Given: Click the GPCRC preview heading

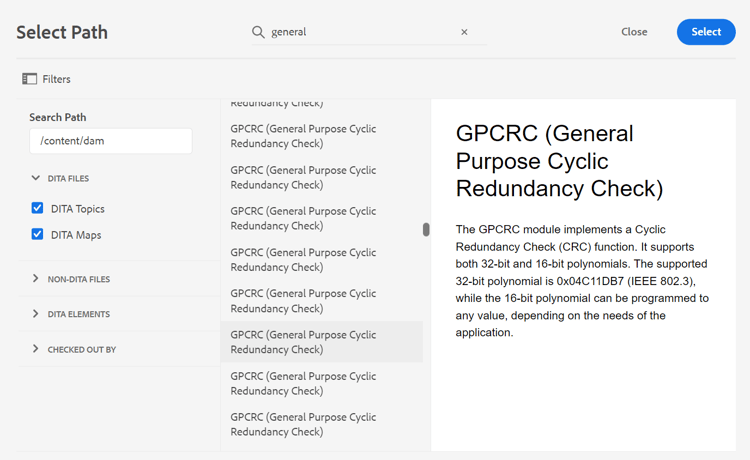Looking at the screenshot, I should [559, 160].
